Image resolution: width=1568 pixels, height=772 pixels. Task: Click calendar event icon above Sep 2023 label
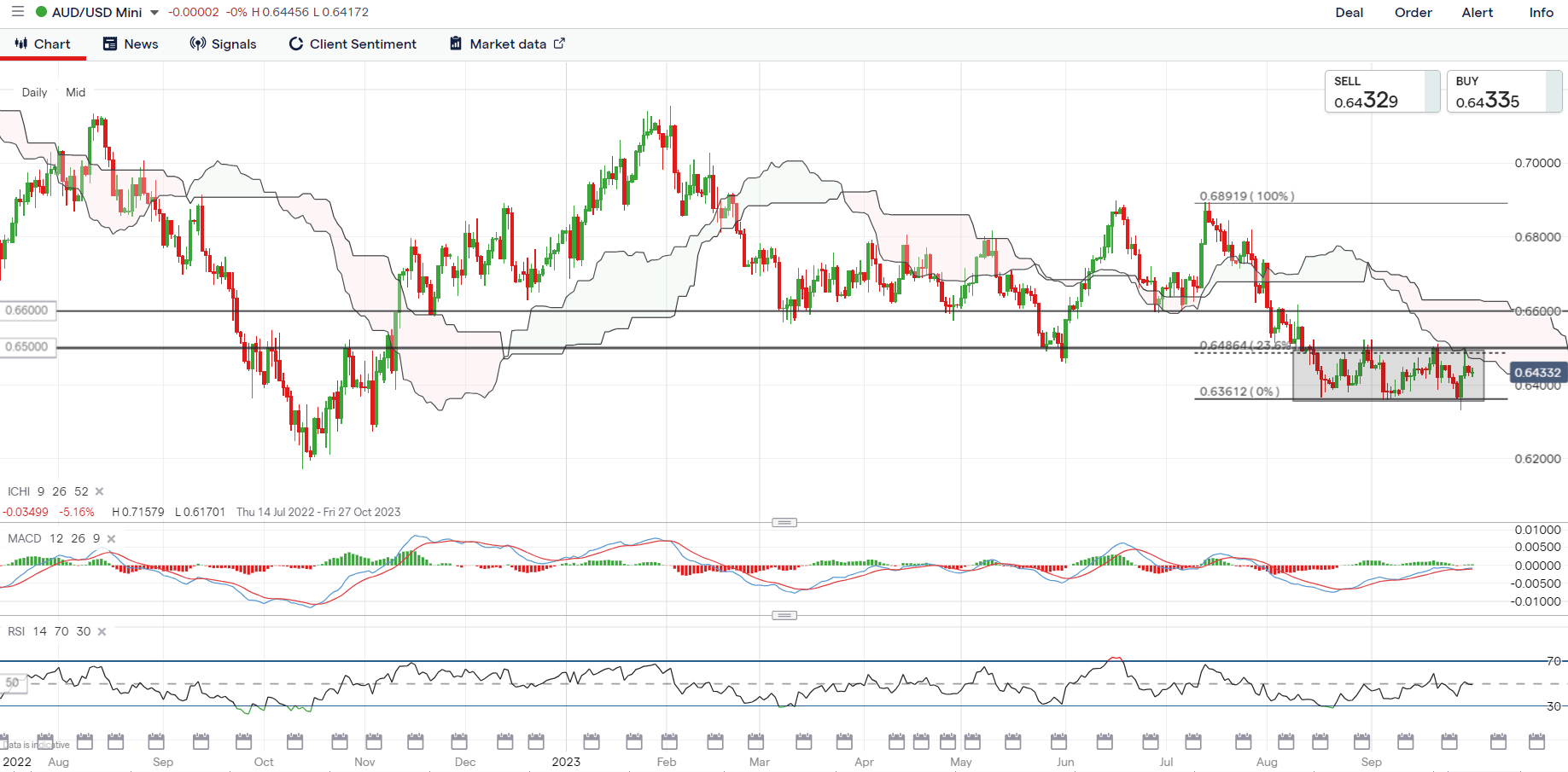click(x=1361, y=740)
